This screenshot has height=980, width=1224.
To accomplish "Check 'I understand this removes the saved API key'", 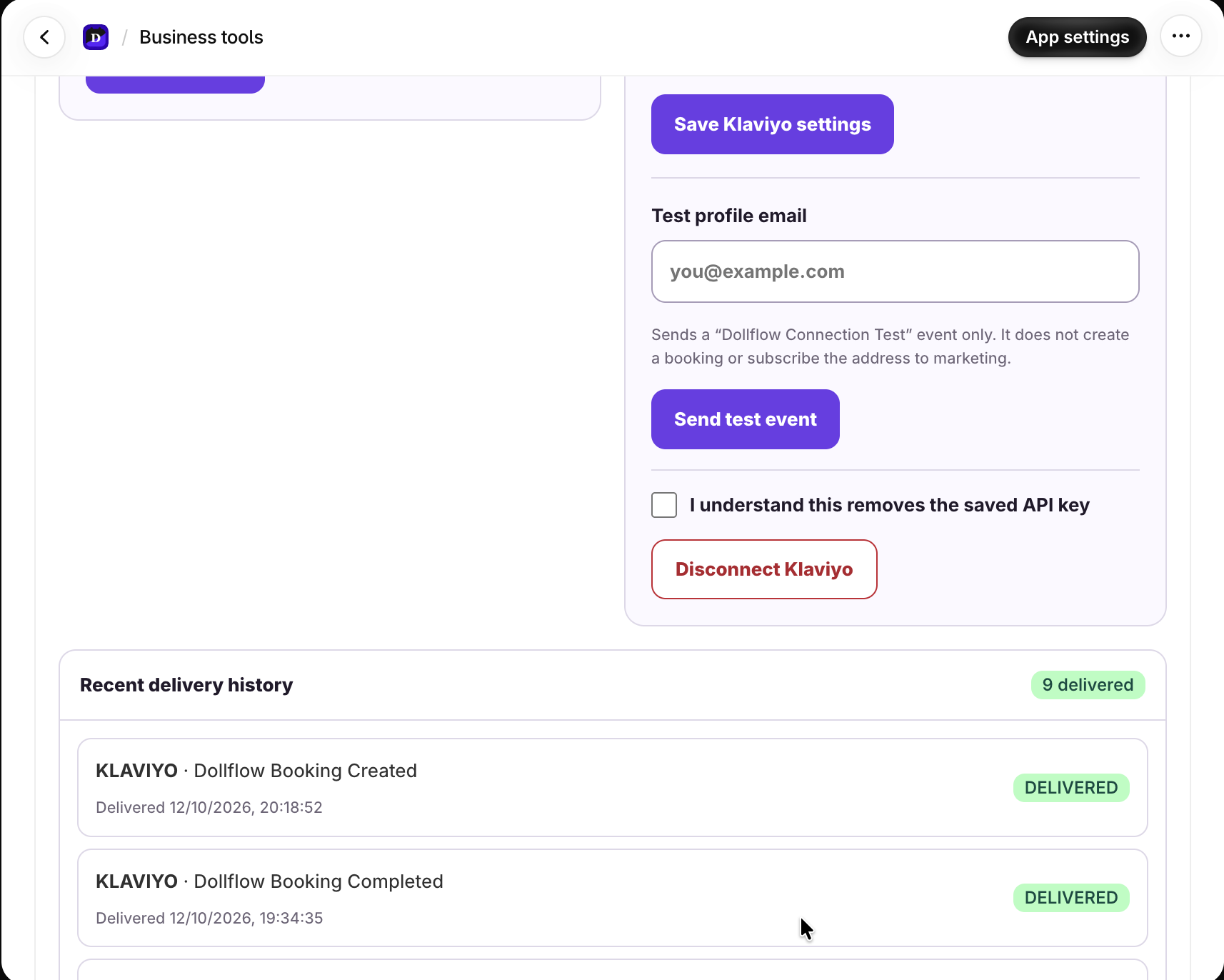I will (x=664, y=505).
